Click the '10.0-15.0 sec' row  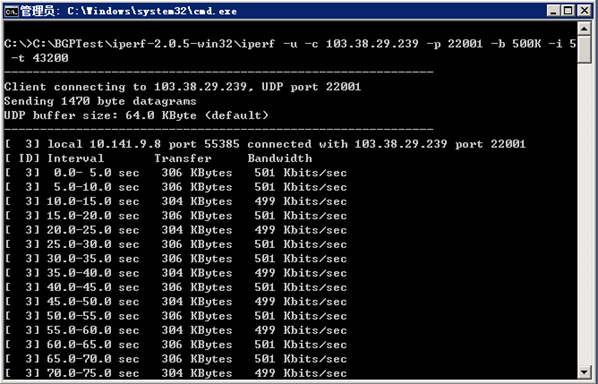click(176, 201)
